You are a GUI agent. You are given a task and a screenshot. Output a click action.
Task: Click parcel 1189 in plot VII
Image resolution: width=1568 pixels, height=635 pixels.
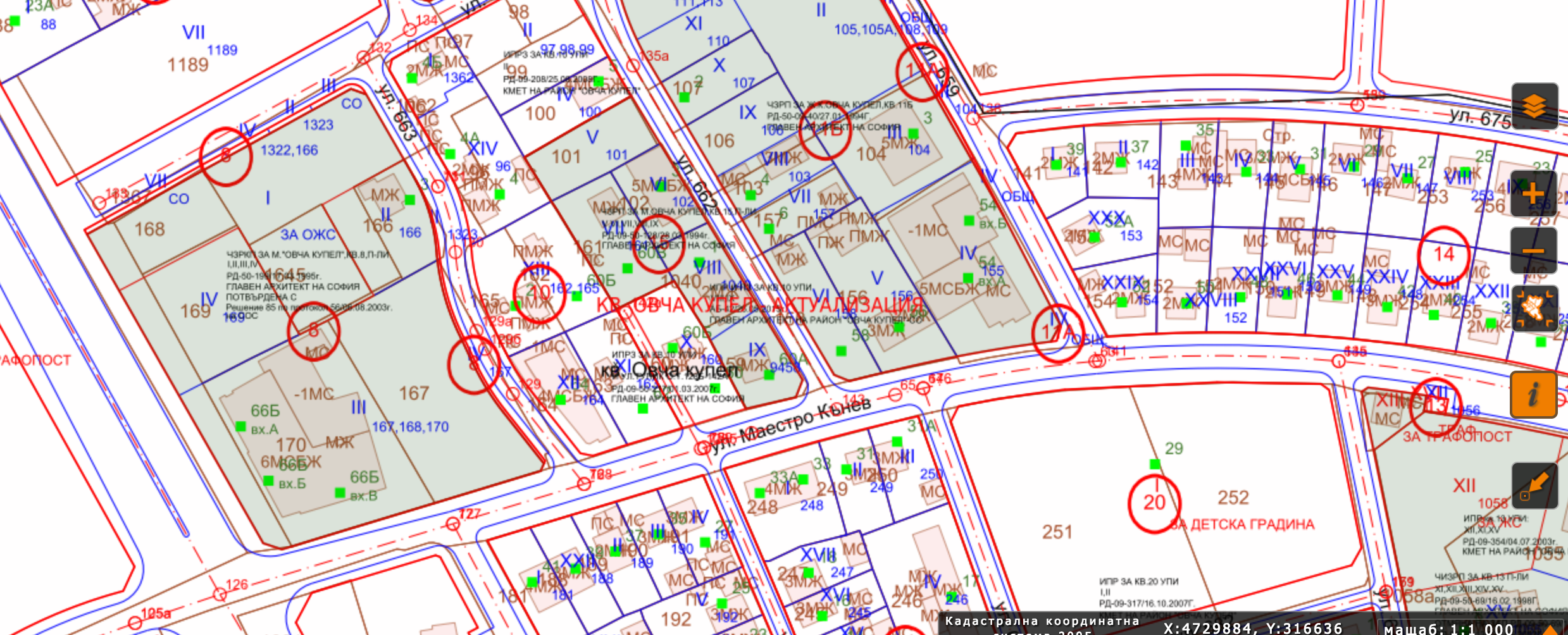188,65
